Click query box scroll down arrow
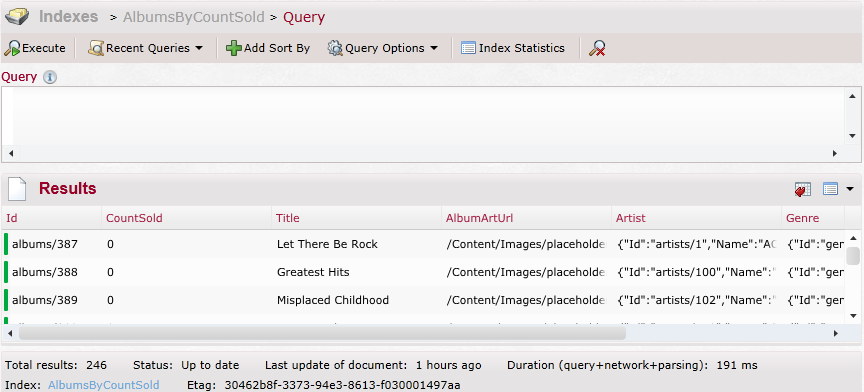The image size is (864, 392). click(852, 136)
